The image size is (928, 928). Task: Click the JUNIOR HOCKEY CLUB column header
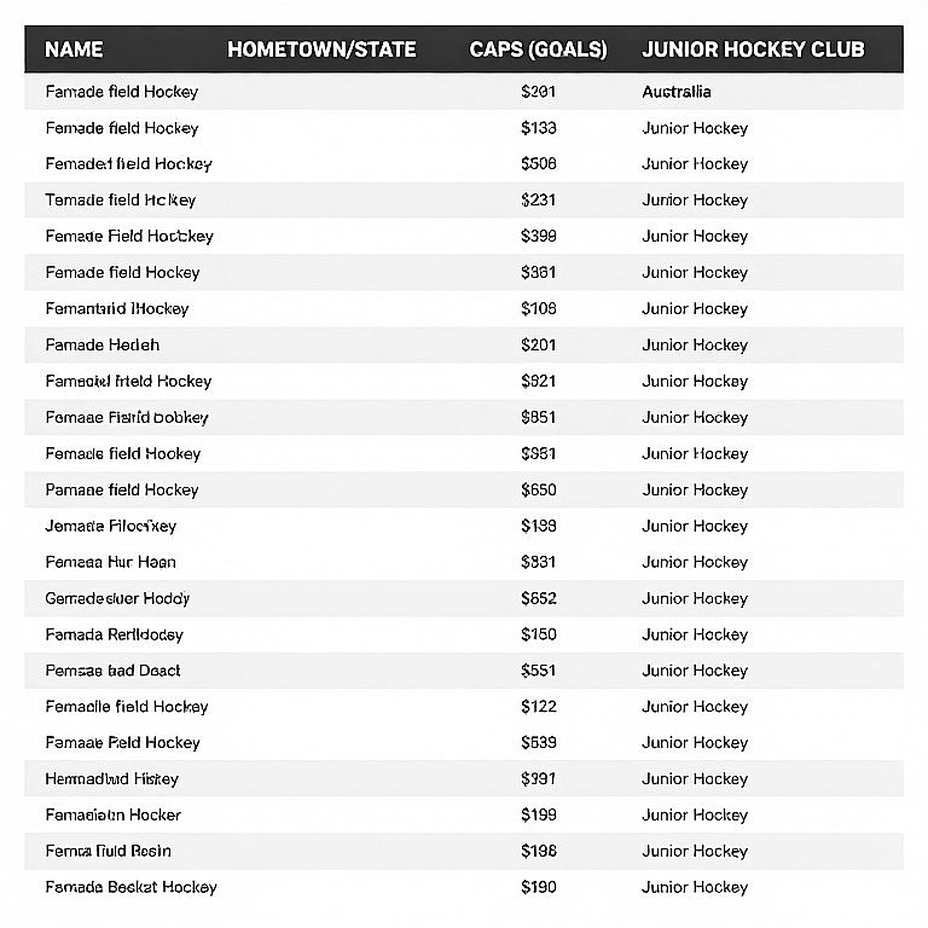(753, 50)
